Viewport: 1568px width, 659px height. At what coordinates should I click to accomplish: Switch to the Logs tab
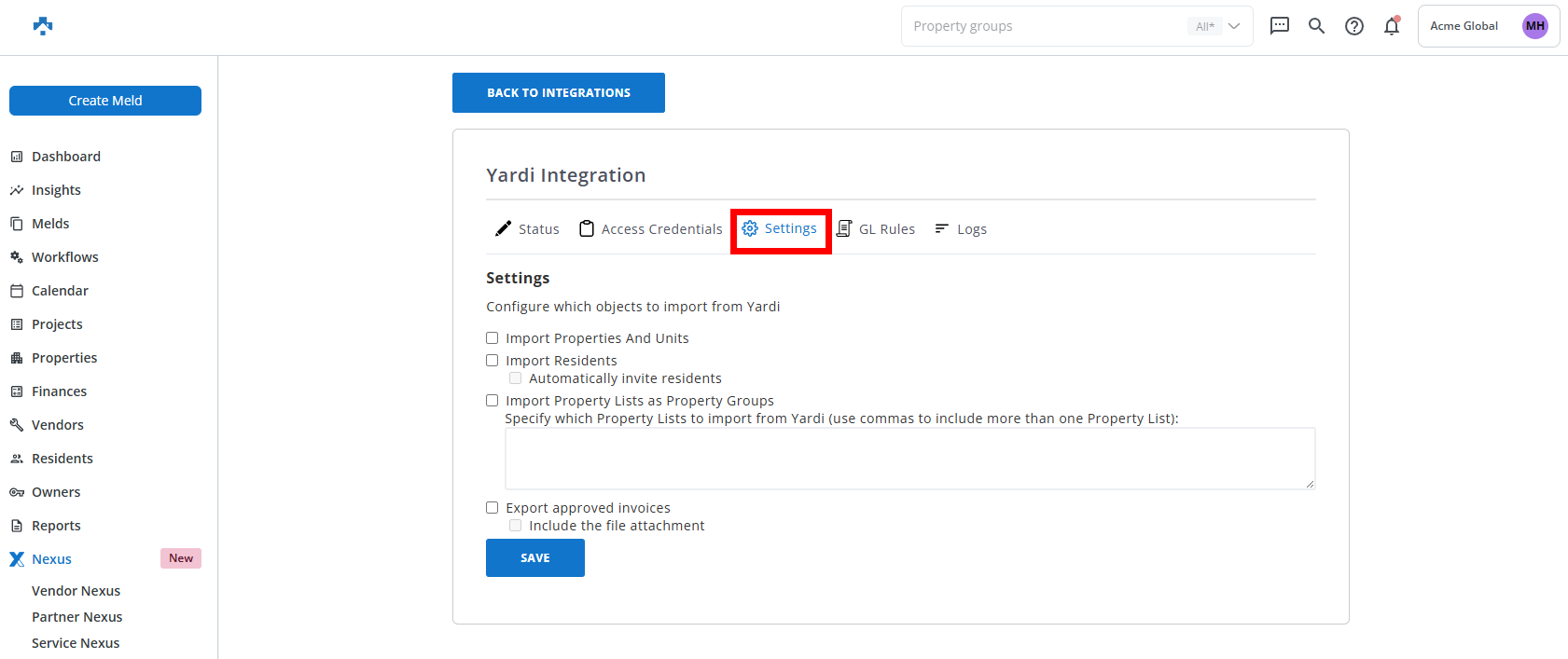pyautogui.click(x=961, y=229)
